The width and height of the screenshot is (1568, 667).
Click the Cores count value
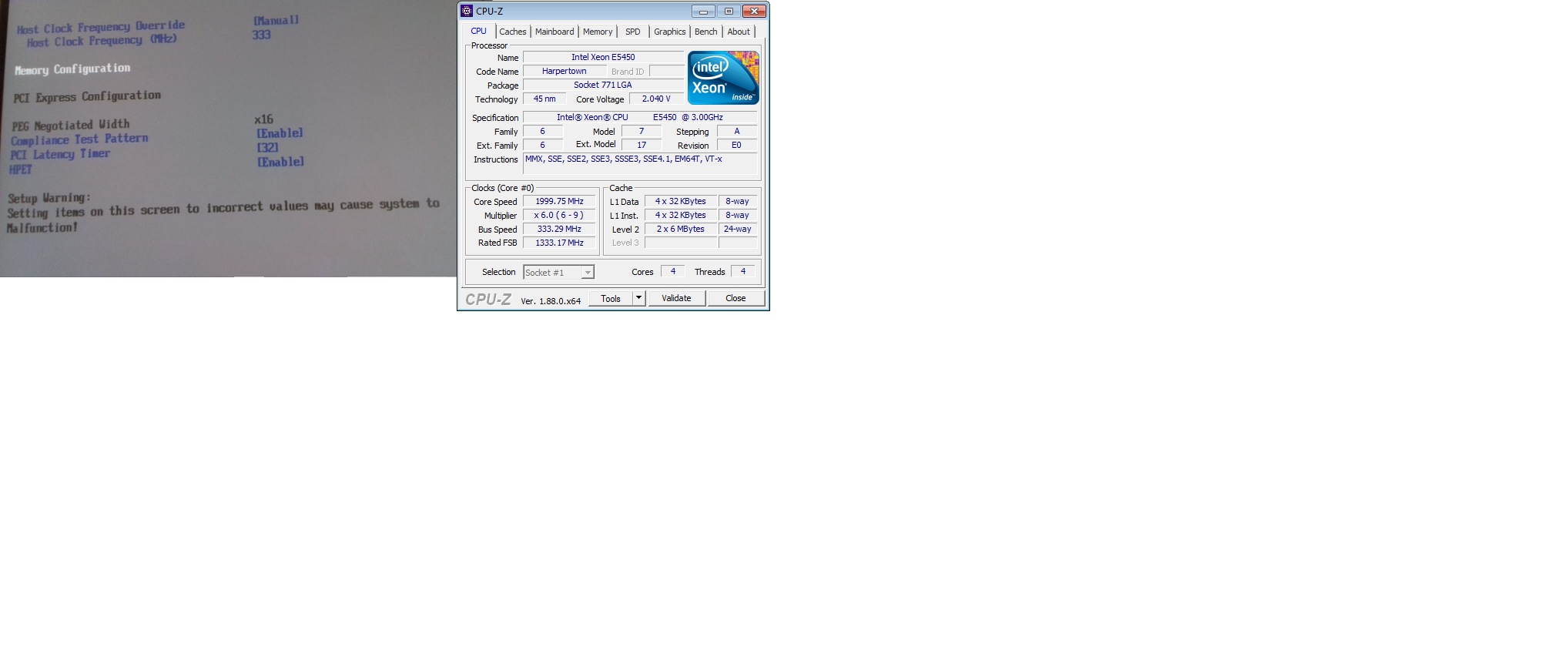(672, 271)
